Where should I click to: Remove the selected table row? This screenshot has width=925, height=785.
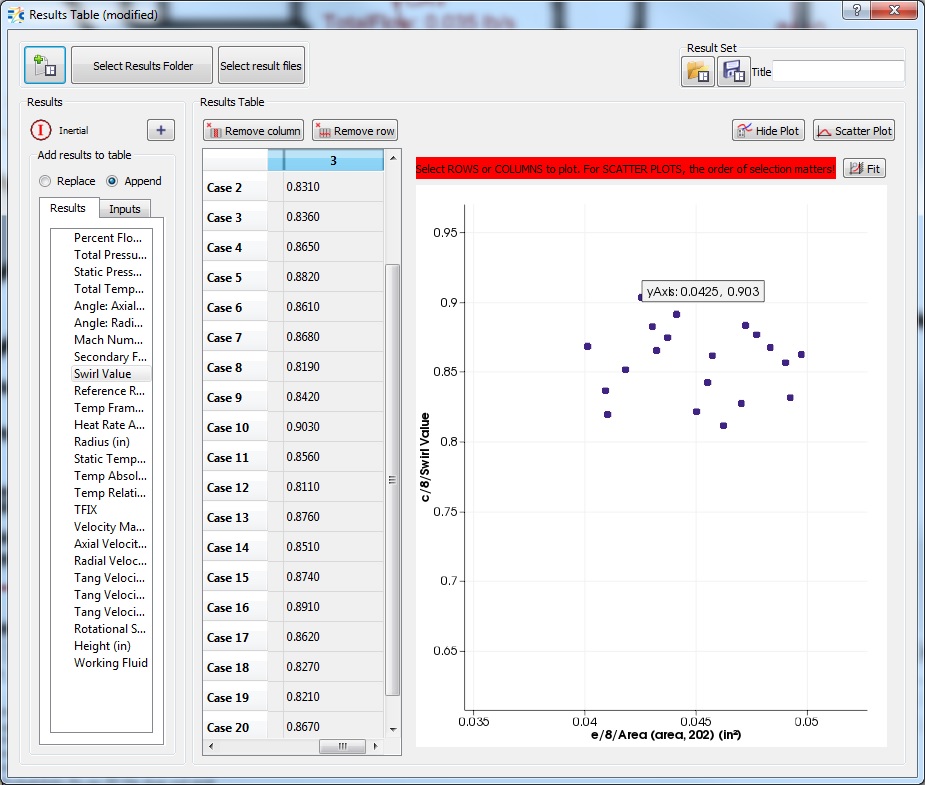pyautogui.click(x=355, y=131)
